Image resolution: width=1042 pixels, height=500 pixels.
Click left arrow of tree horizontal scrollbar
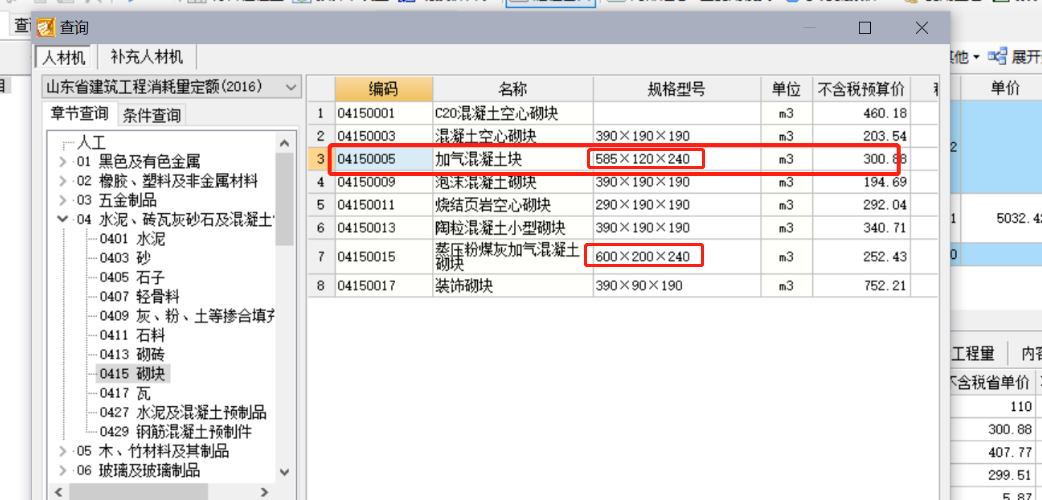tap(58, 492)
